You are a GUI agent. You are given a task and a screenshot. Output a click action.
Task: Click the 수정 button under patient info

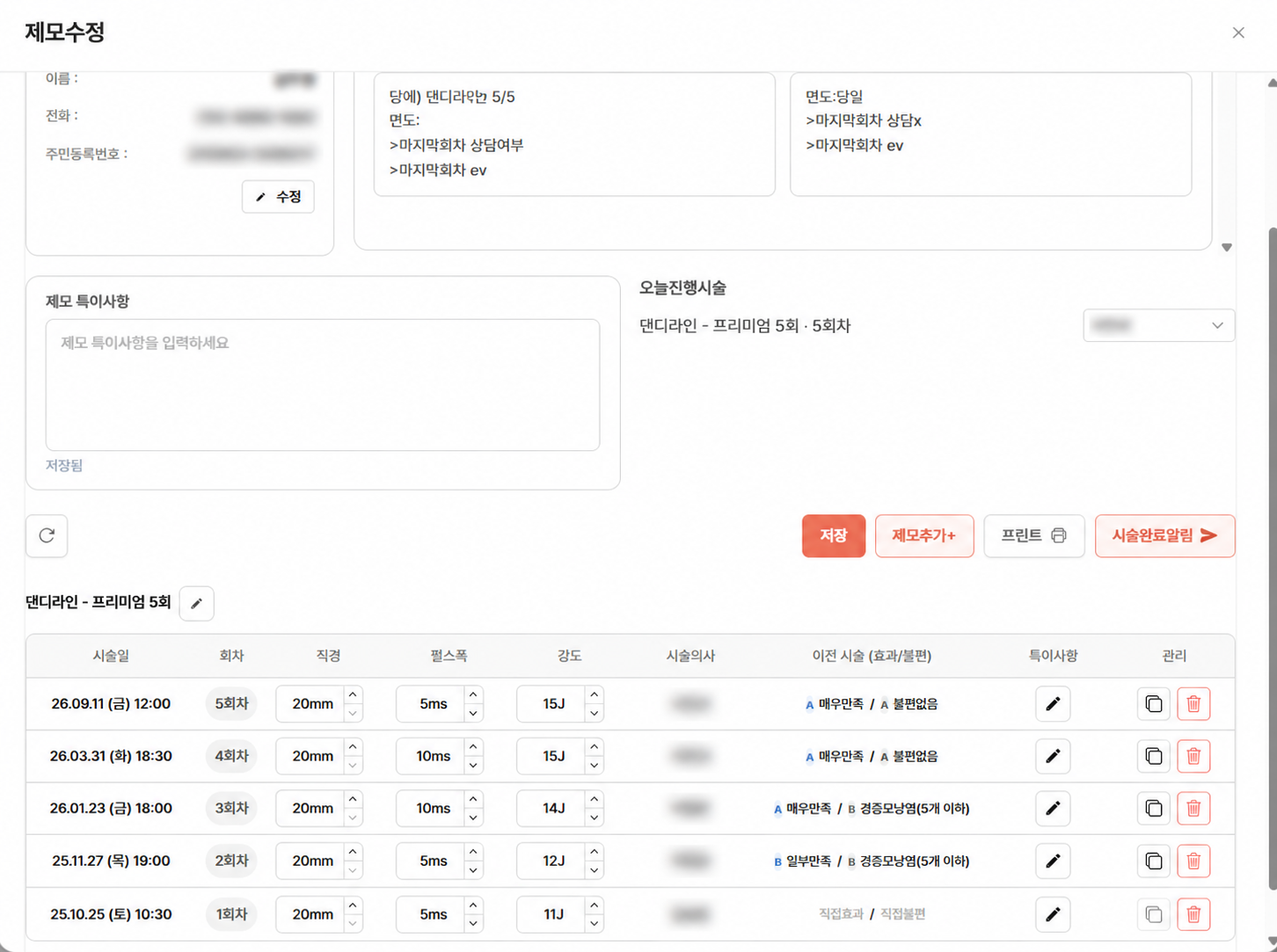pos(278,197)
